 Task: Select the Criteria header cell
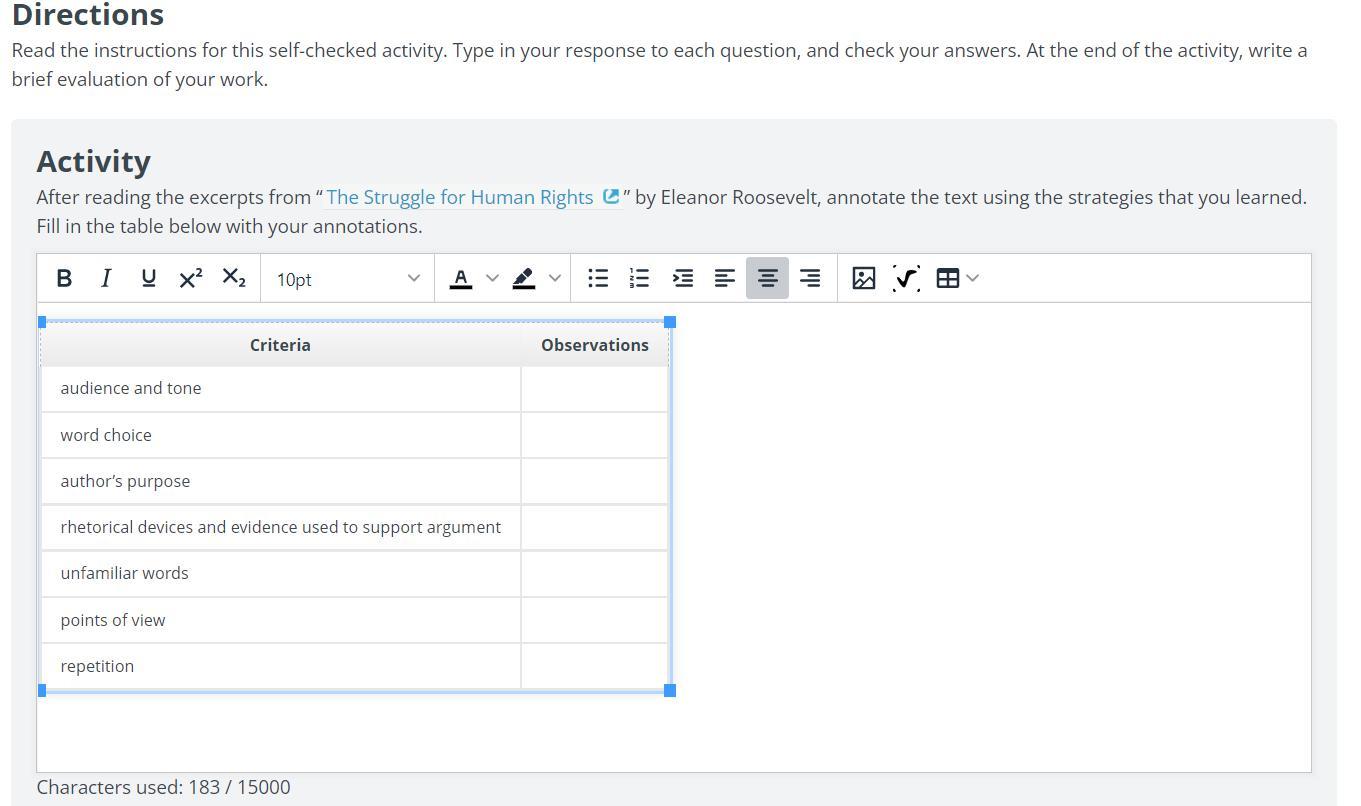(x=280, y=345)
